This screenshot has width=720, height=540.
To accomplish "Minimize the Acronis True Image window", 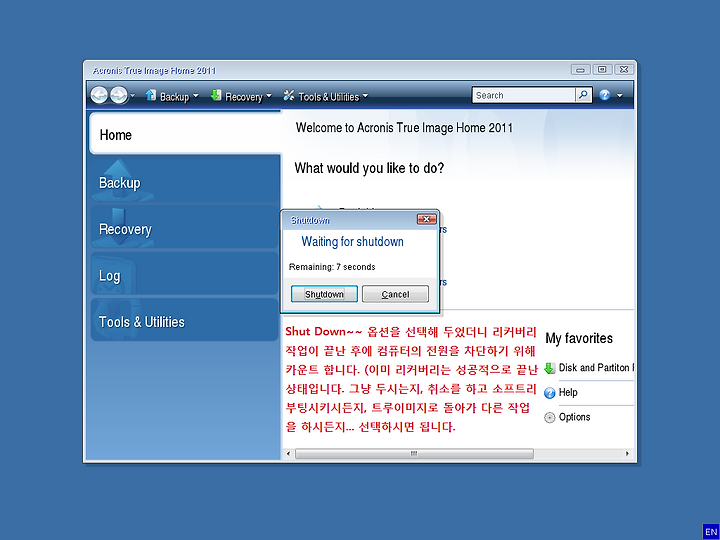I will click(x=580, y=70).
